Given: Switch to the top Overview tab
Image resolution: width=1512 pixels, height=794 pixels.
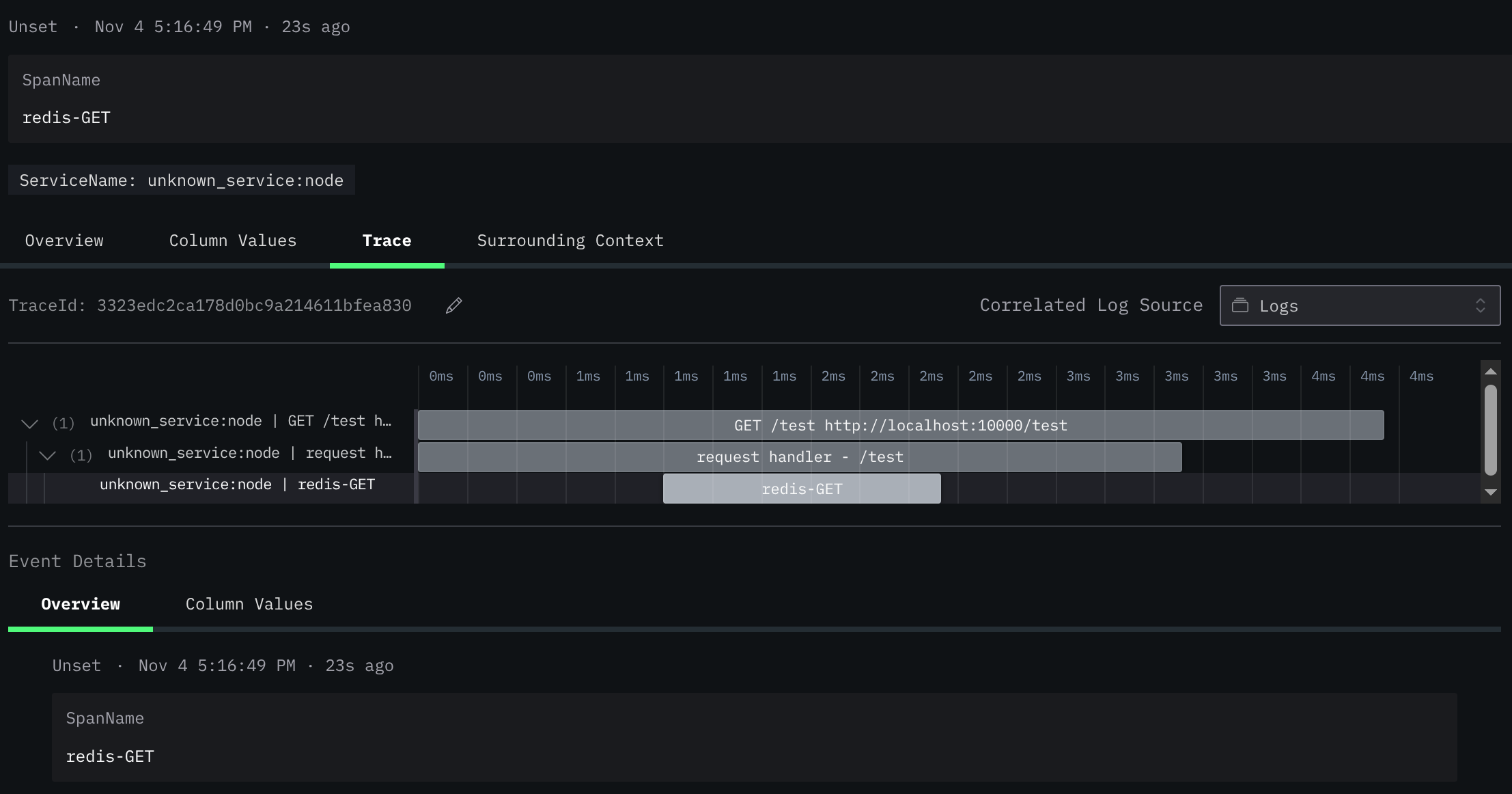Looking at the screenshot, I should 64,241.
